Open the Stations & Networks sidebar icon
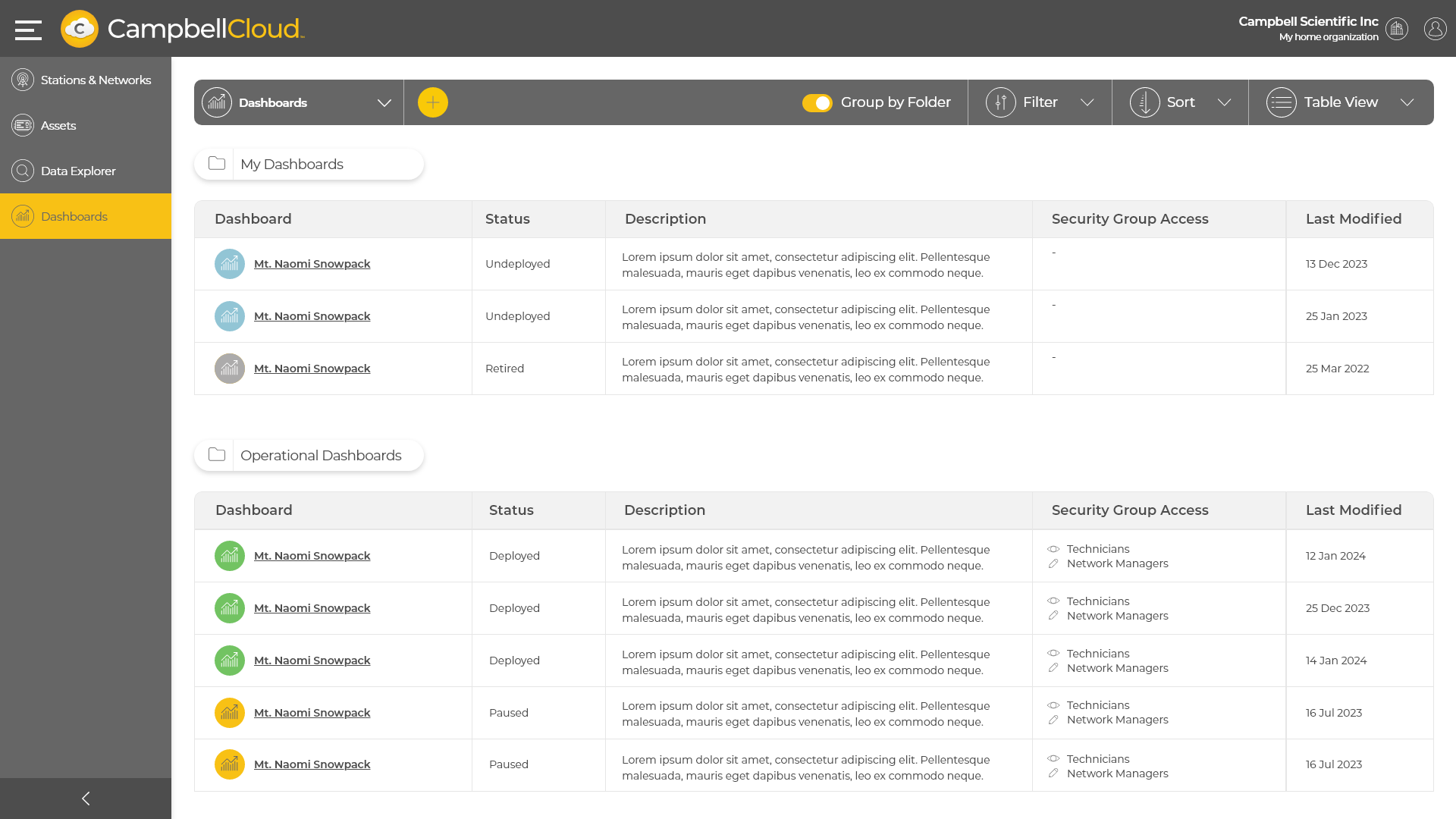 [23, 79]
